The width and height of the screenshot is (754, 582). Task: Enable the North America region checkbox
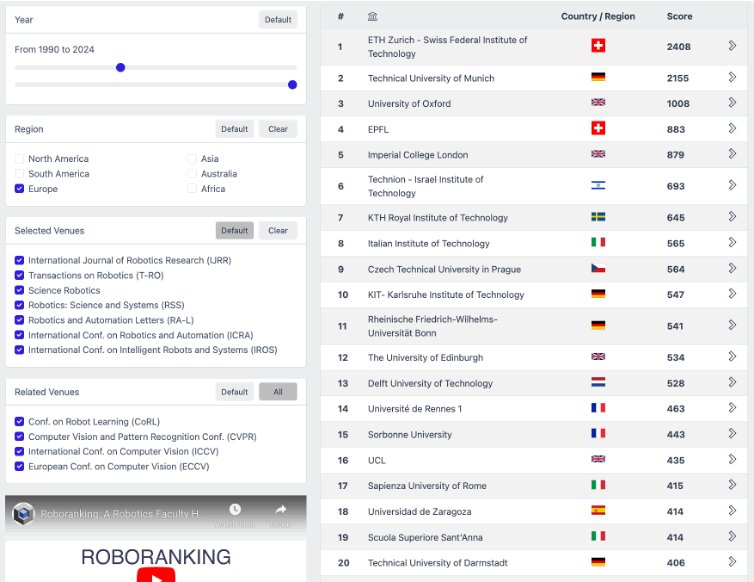click(x=19, y=159)
